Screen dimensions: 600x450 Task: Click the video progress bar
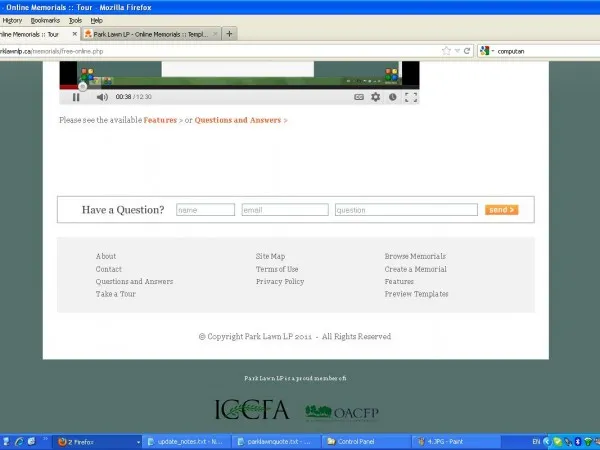tap(240, 89)
